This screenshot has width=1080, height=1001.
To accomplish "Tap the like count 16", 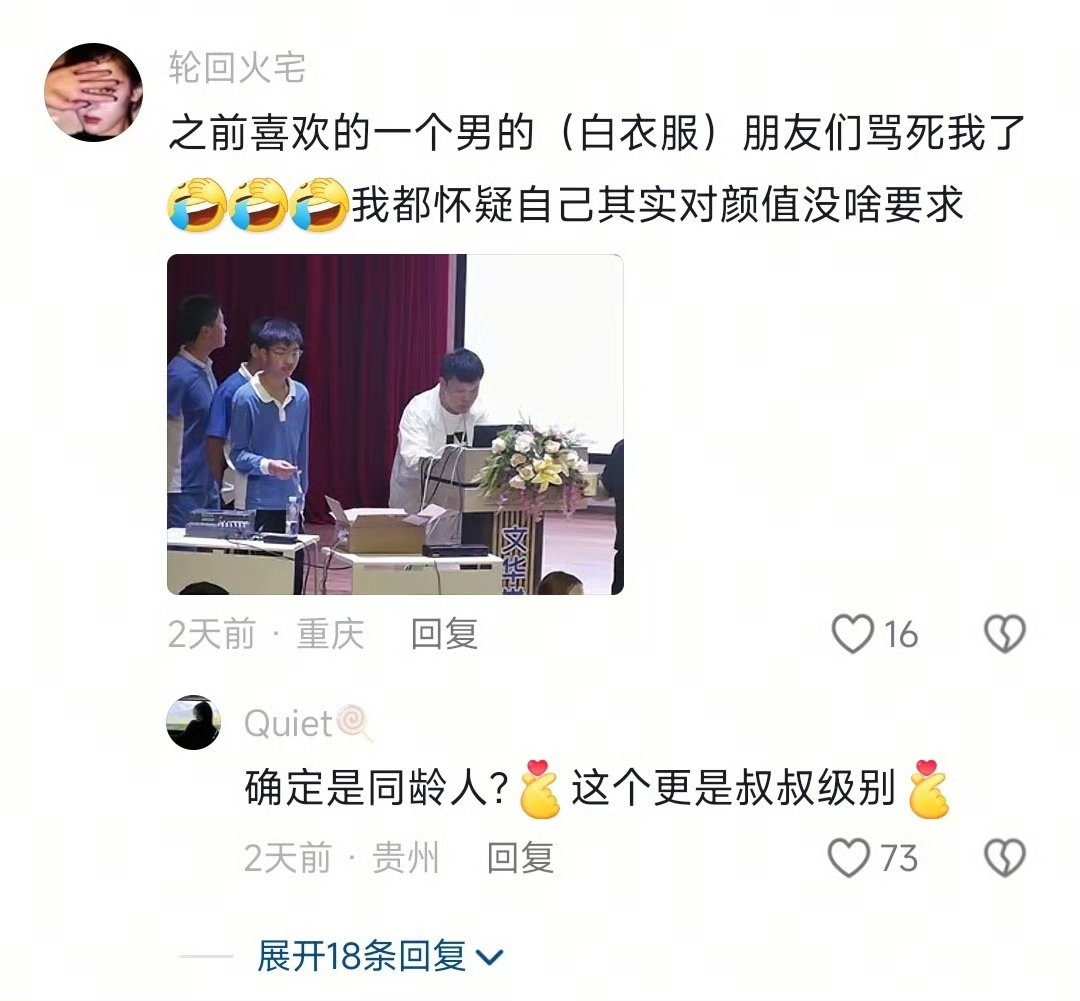I will (x=900, y=634).
